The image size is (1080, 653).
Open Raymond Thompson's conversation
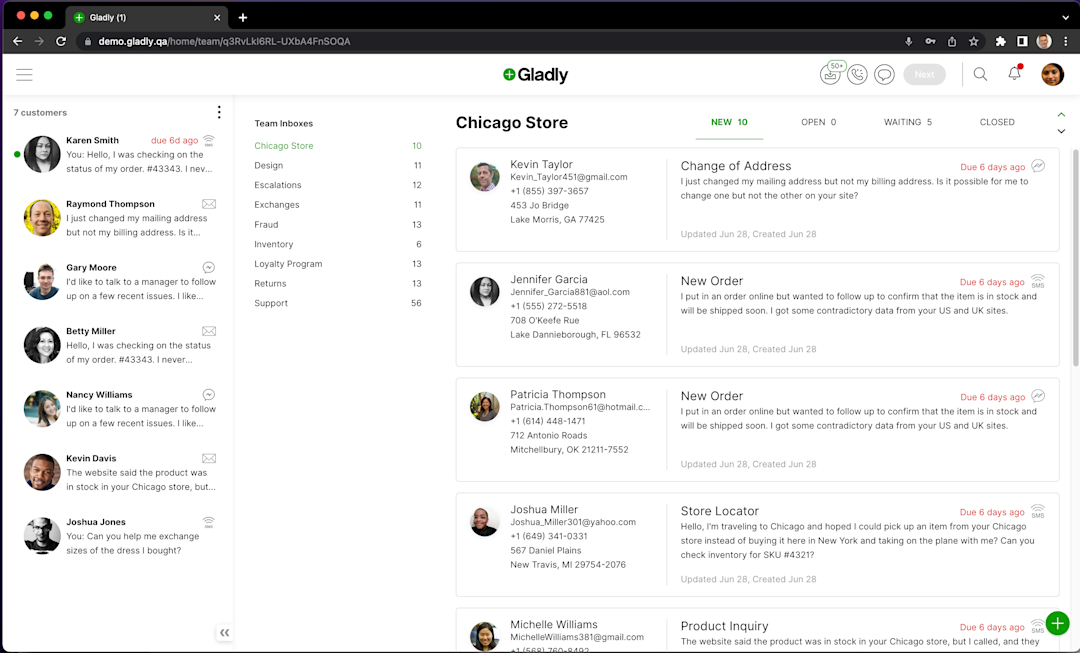tap(118, 218)
